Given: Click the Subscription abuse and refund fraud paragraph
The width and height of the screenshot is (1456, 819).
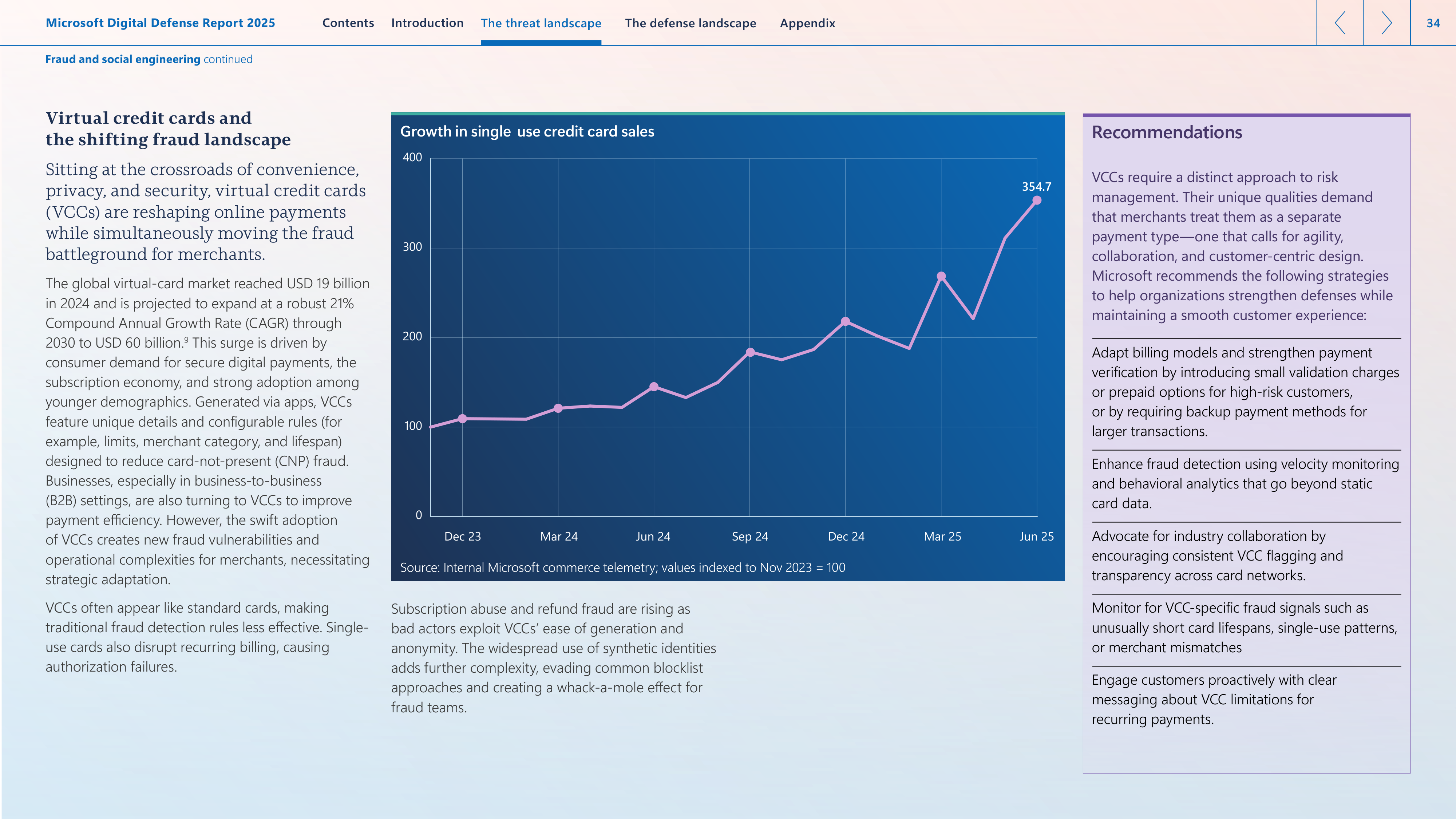Looking at the screenshot, I should (x=553, y=658).
